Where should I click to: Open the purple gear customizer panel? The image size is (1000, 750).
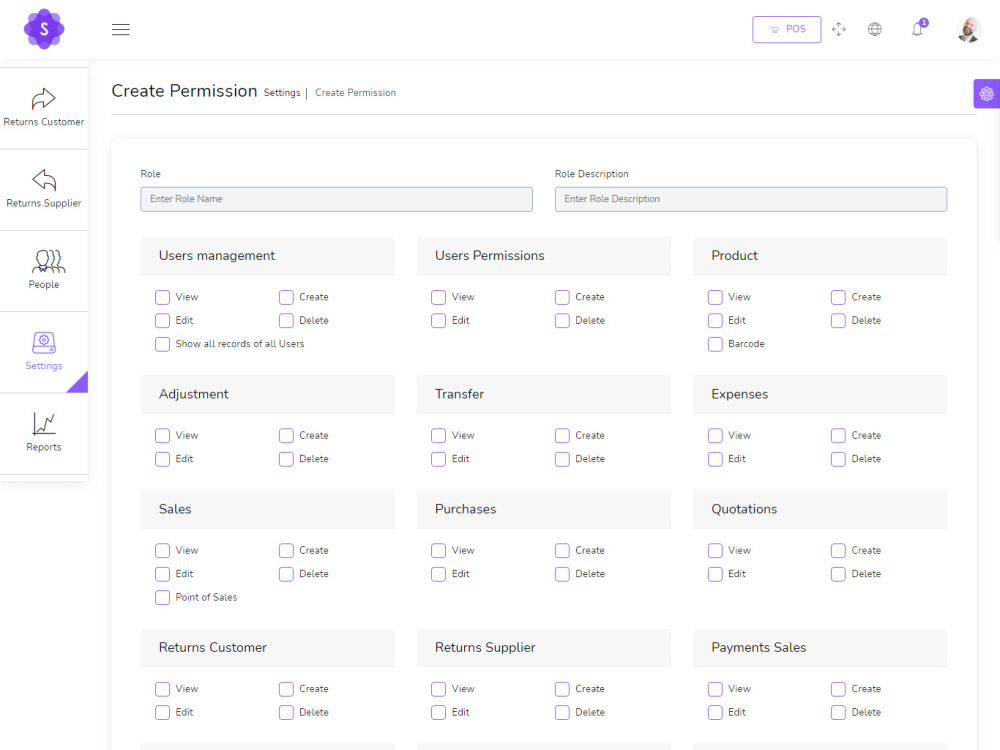(x=987, y=94)
